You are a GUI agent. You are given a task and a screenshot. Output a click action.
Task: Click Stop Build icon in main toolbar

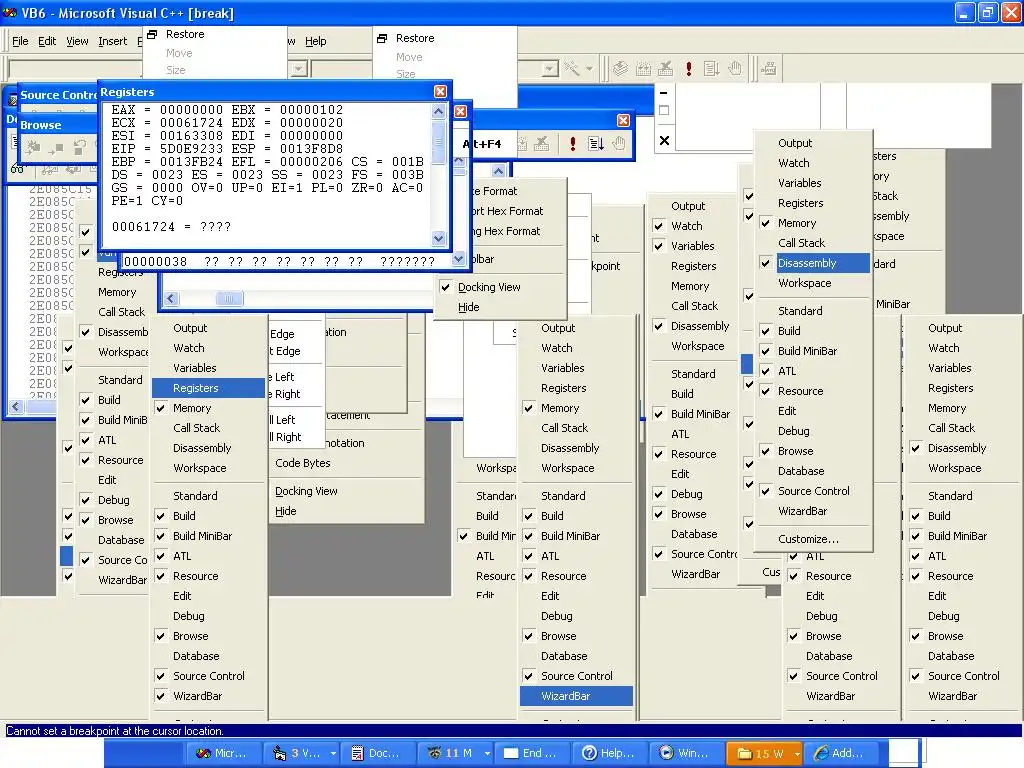[665, 69]
